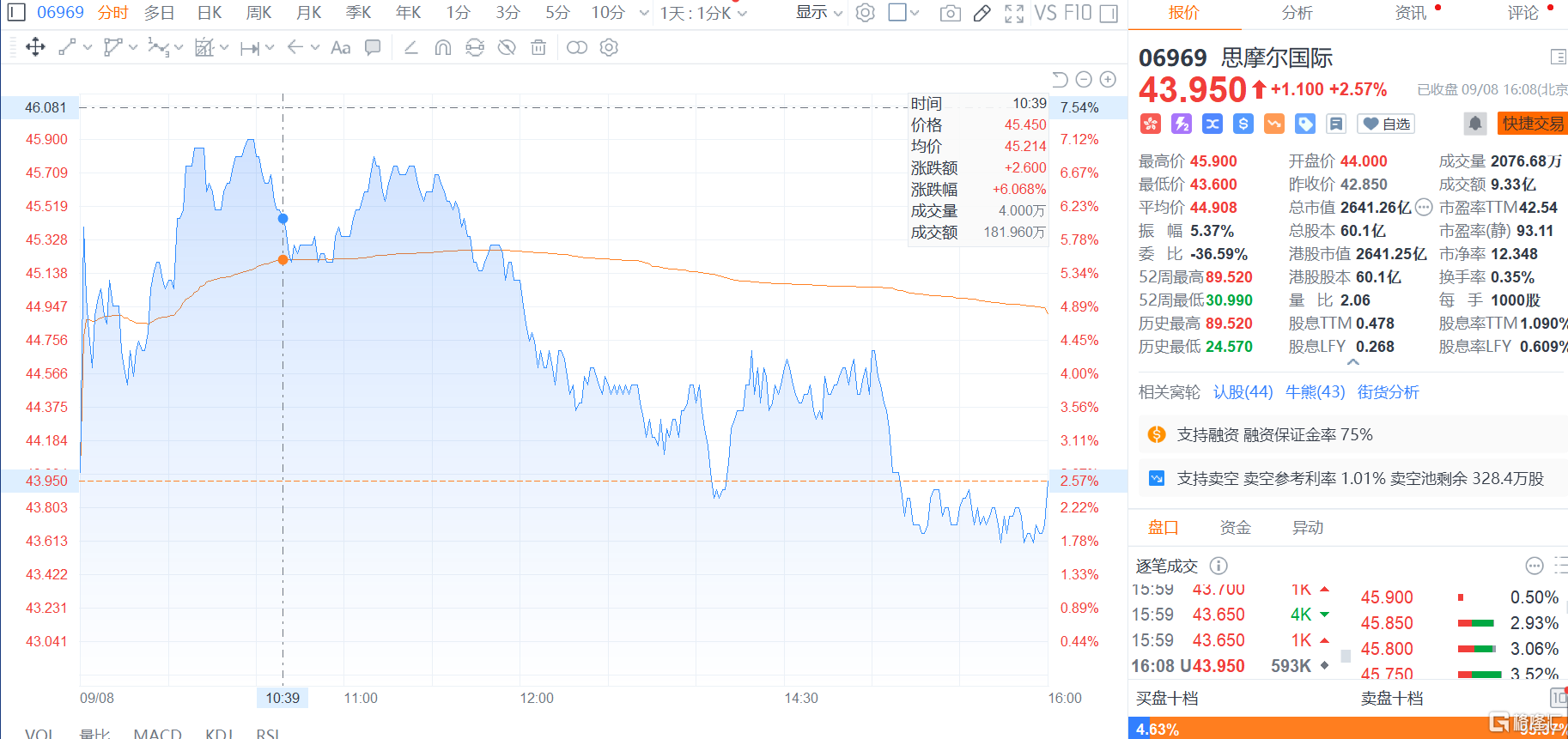The image size is (1568, 739).
Task: Open the price alert bell icon
Action: pos(1474,124)
